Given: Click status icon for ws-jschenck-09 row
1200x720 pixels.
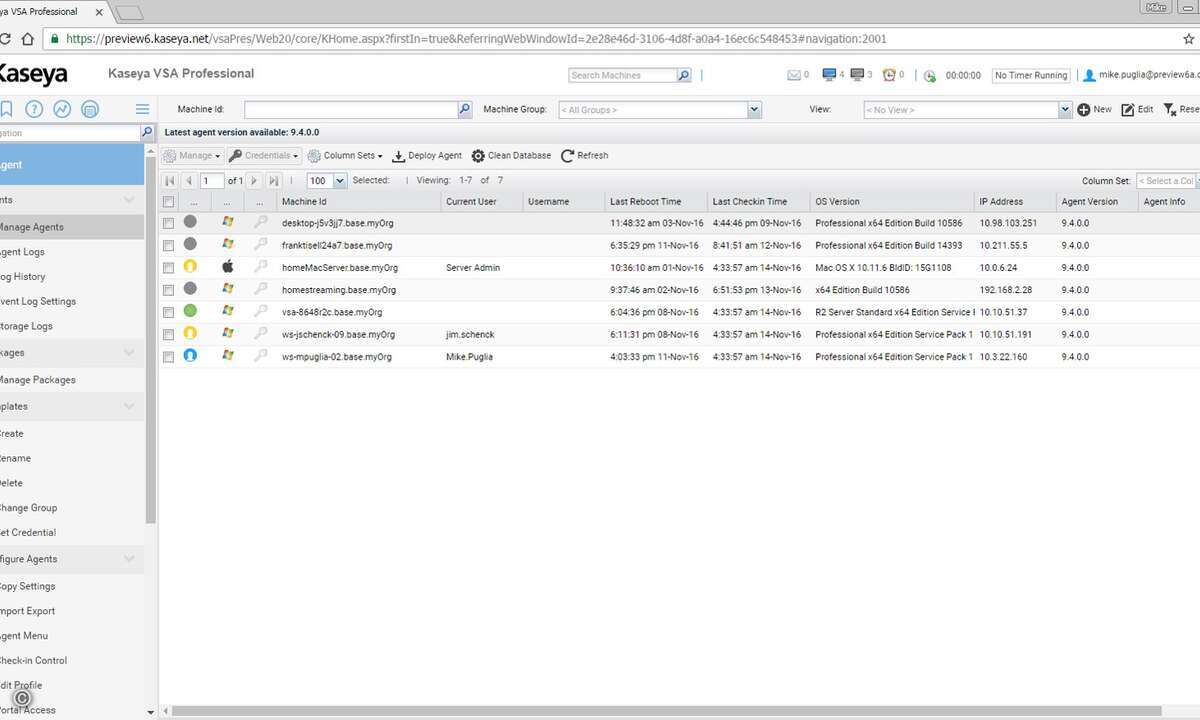Looking at the screenshot, I should pos(190,334).
